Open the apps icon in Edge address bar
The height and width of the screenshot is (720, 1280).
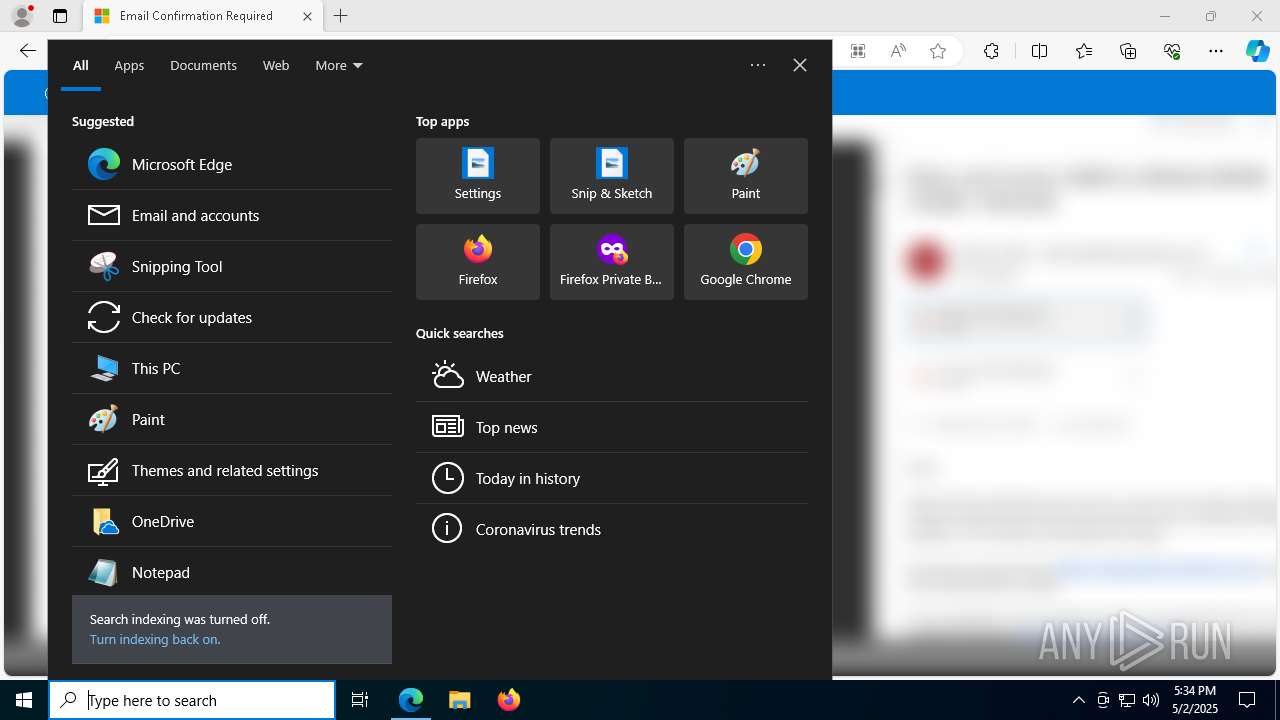(x=858, y=51)
